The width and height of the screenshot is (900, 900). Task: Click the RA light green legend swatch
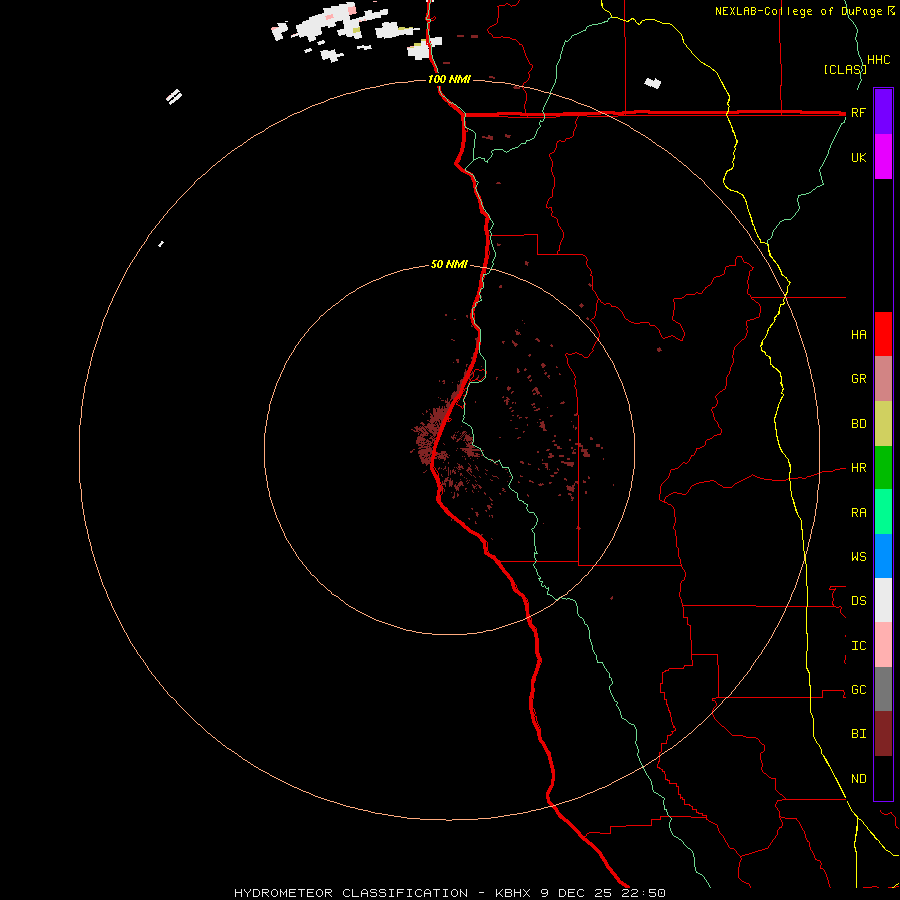883,512
